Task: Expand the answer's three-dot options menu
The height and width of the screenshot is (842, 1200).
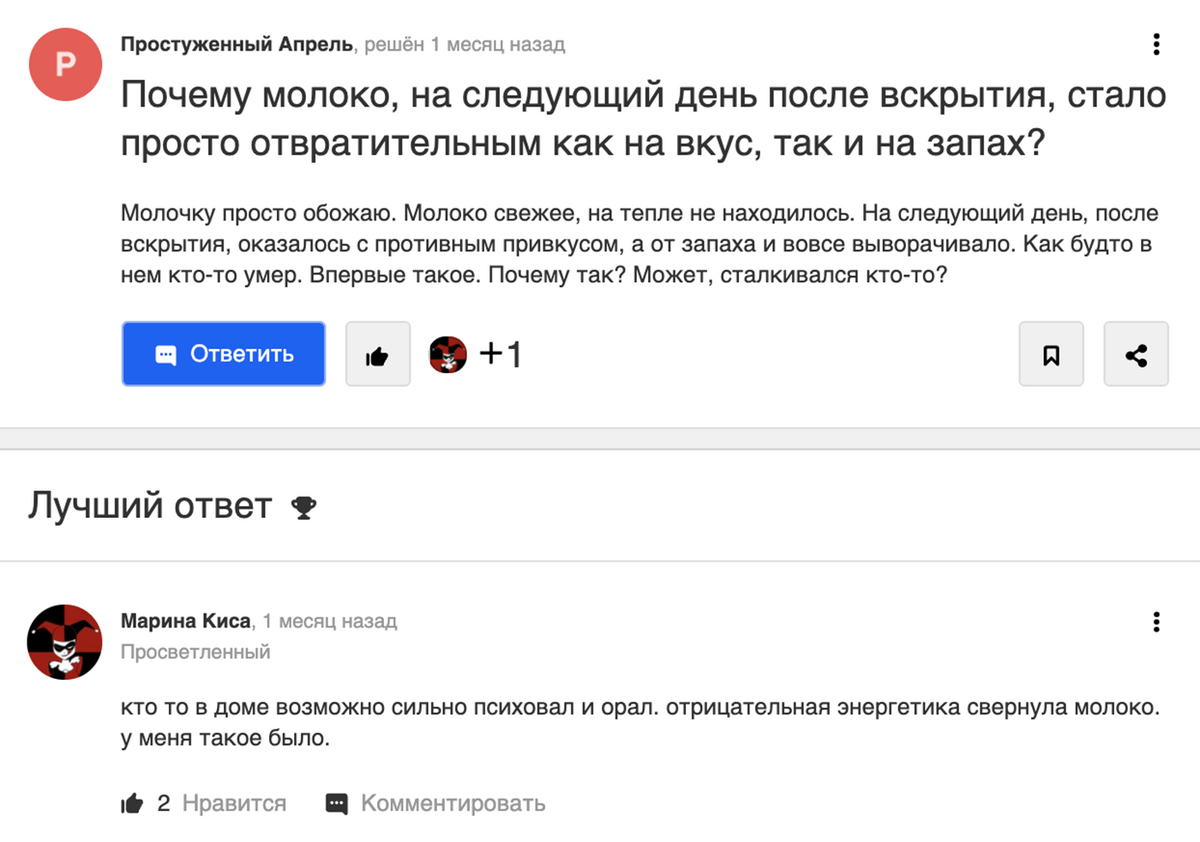Action: [x=1156, y=622]
